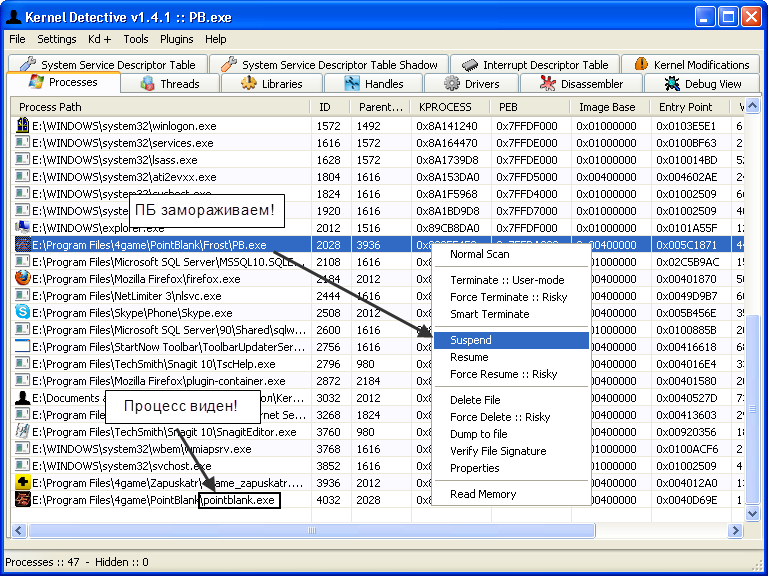The height and width of the screenshot is (576, 768).
Task: Click the lsass.exe process icon
Action: (23, 160)
